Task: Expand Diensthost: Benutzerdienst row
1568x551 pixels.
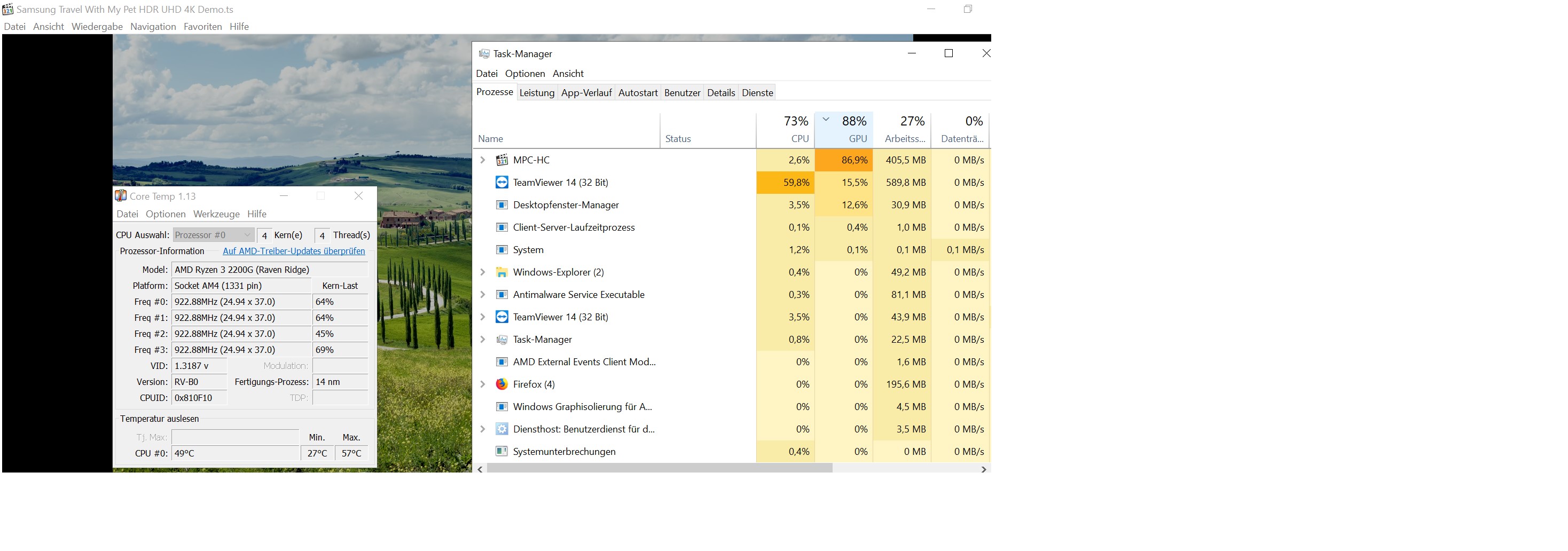Action: (x=483, y=429)
